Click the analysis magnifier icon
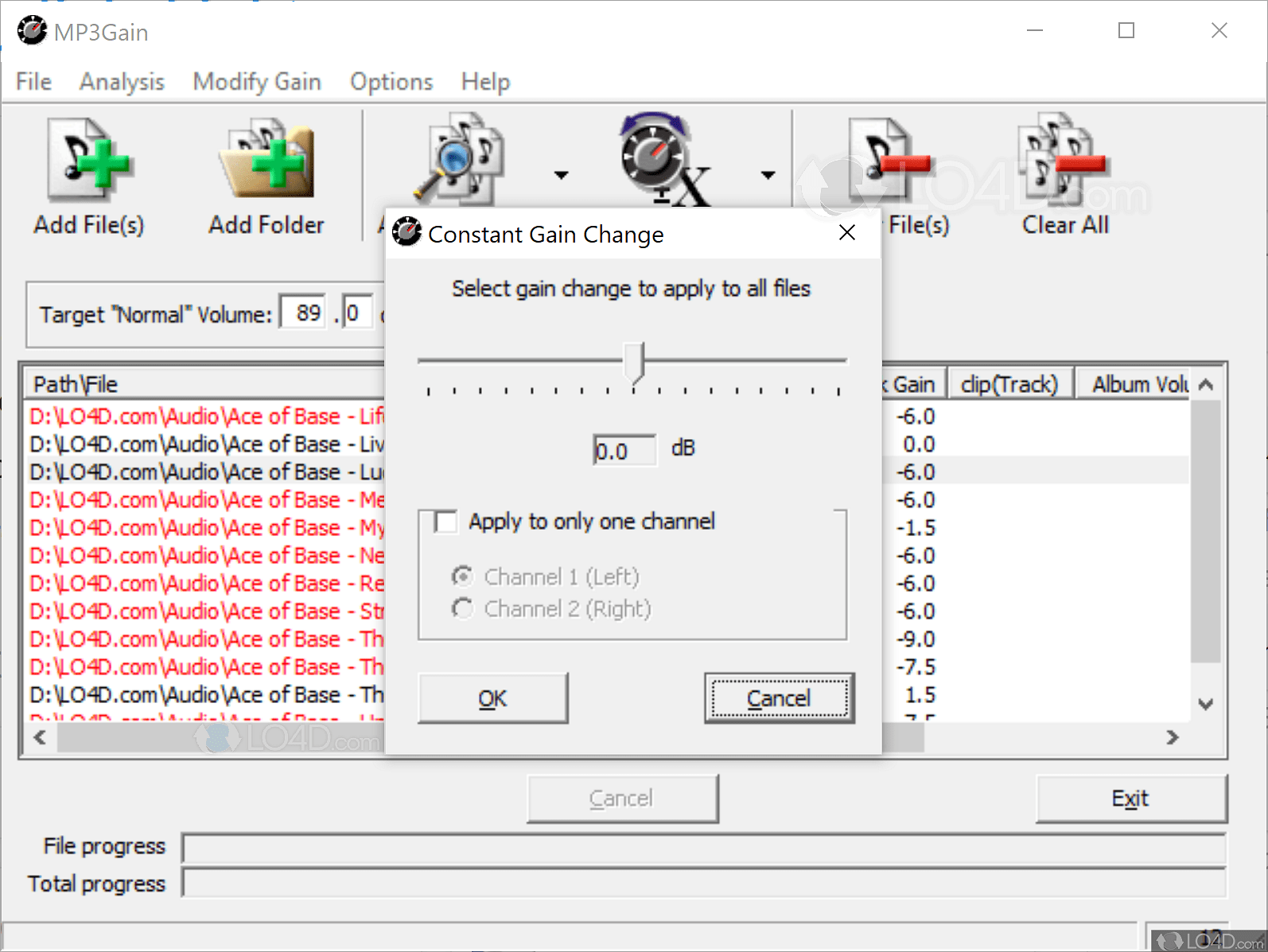Image resolution: width=1268 pixels, height=952 pixels. tap(460, 157)
